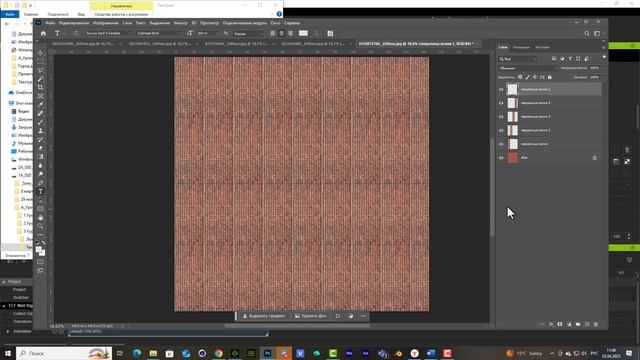Select the Gradient tool

40,157
